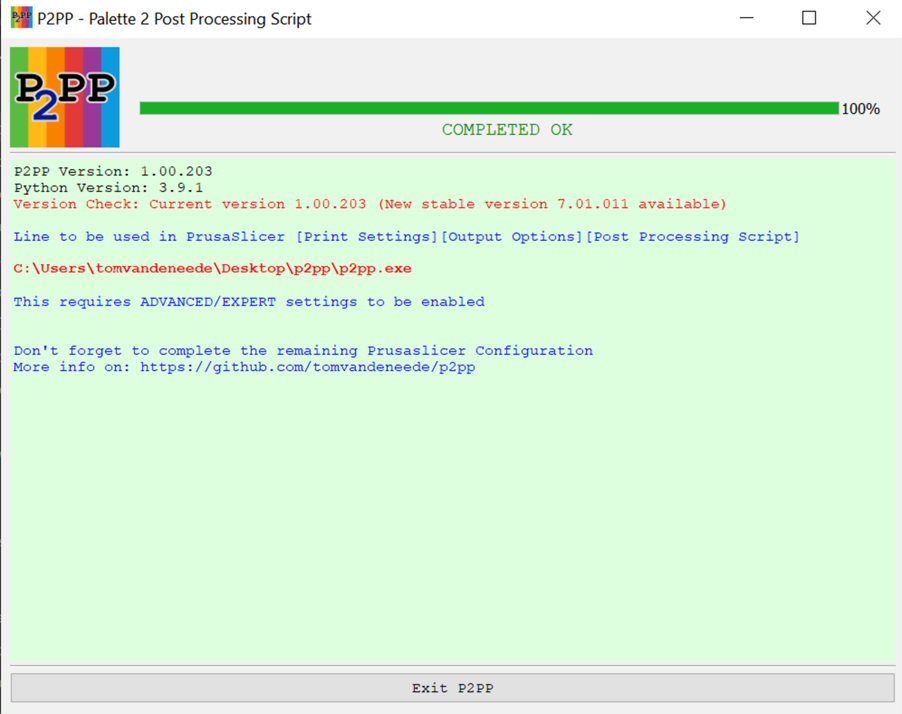Click the red Version Check warning line
Viewport: 902px width, 714px height.
(x=370, y=204)
